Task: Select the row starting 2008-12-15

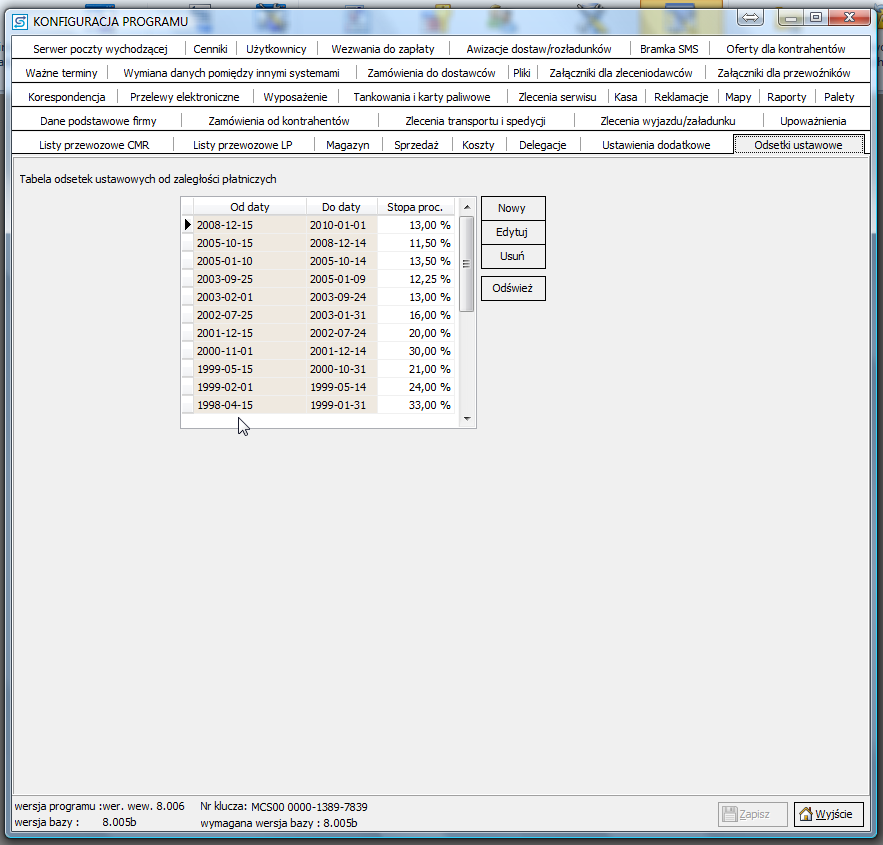Action: coord(318,225)
